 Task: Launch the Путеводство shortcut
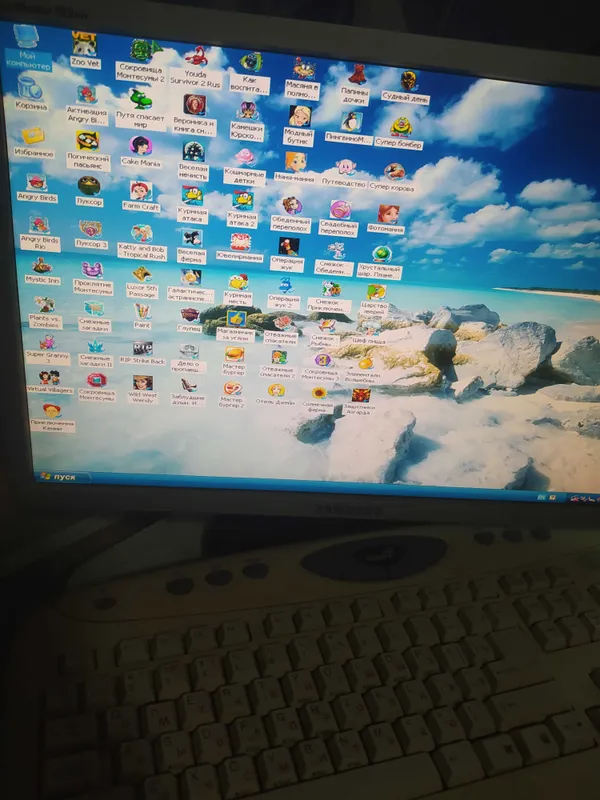[345, 174]
